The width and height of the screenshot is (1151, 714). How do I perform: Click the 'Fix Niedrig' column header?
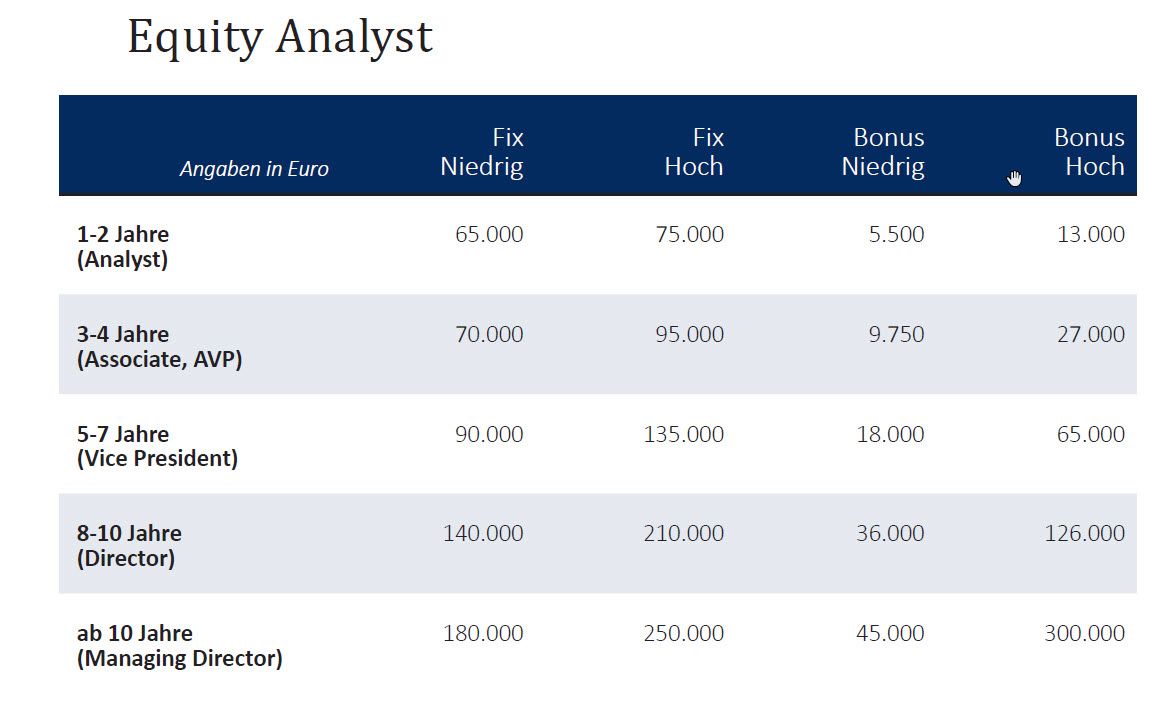click(x=482, y=151)
